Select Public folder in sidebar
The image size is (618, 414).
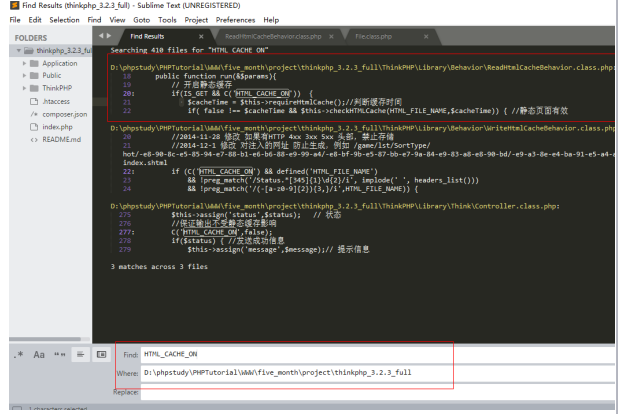click(x=52, y=75)
